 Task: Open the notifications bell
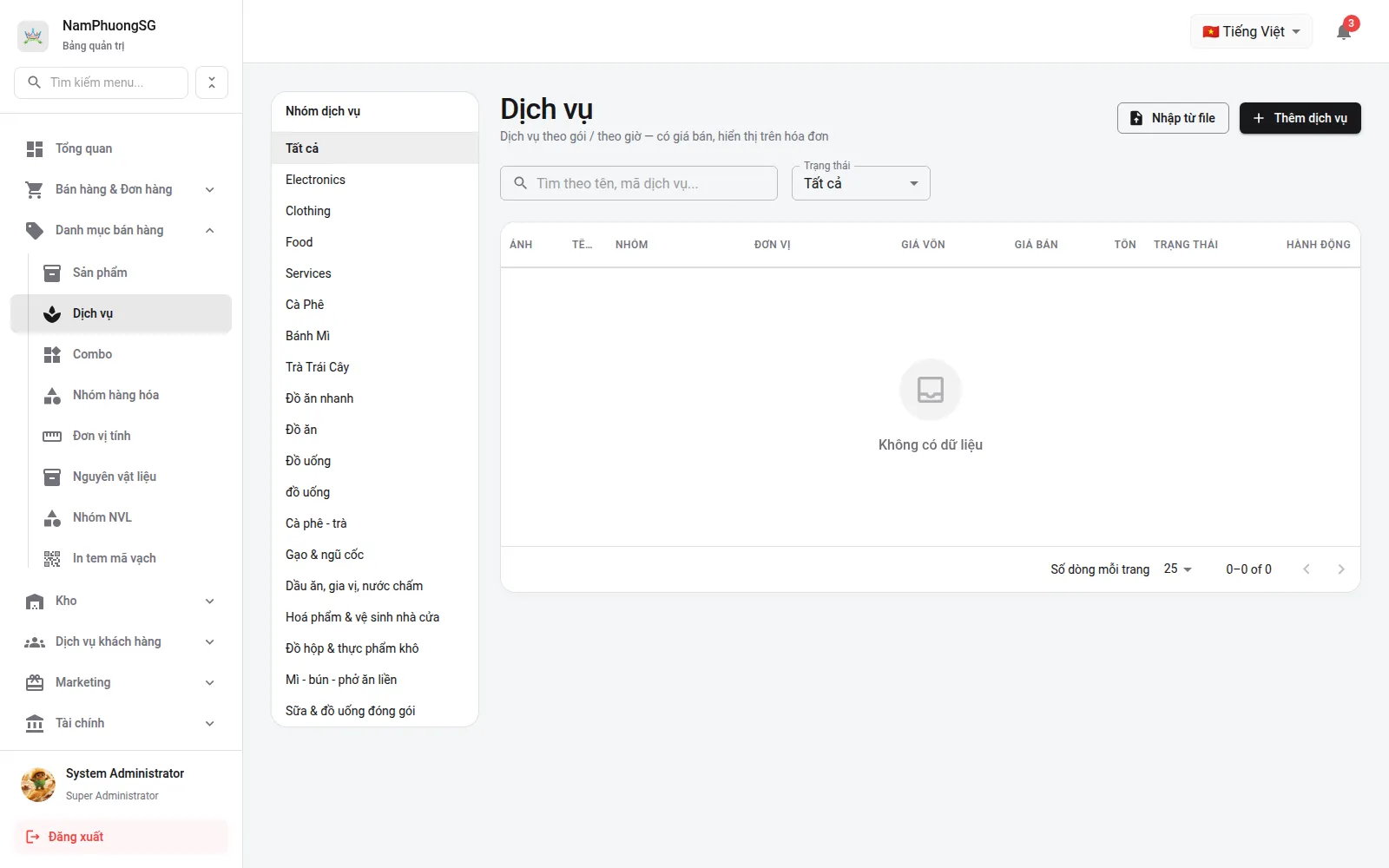[1344, 32]
